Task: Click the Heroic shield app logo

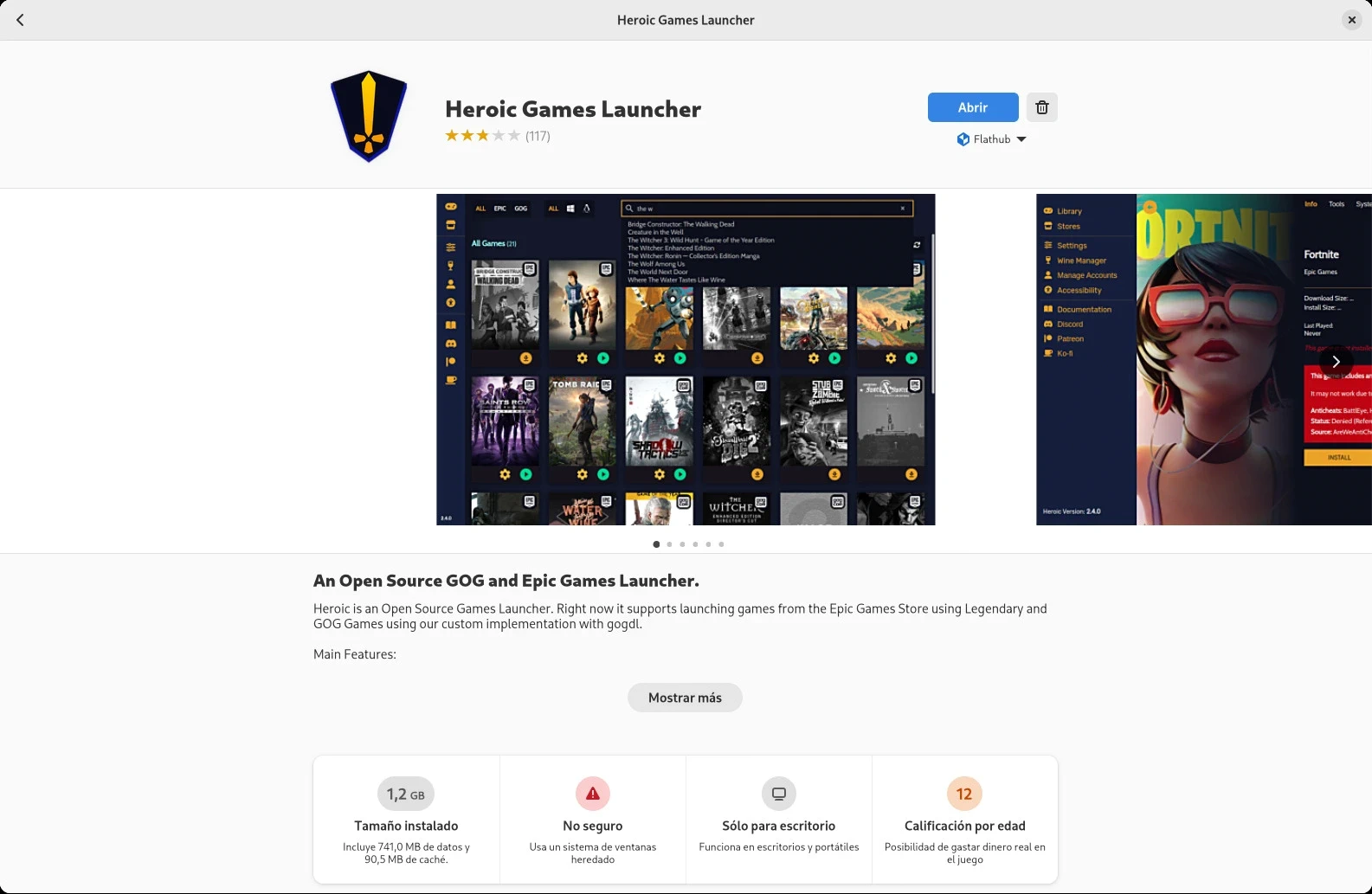Action: point(369,116)
